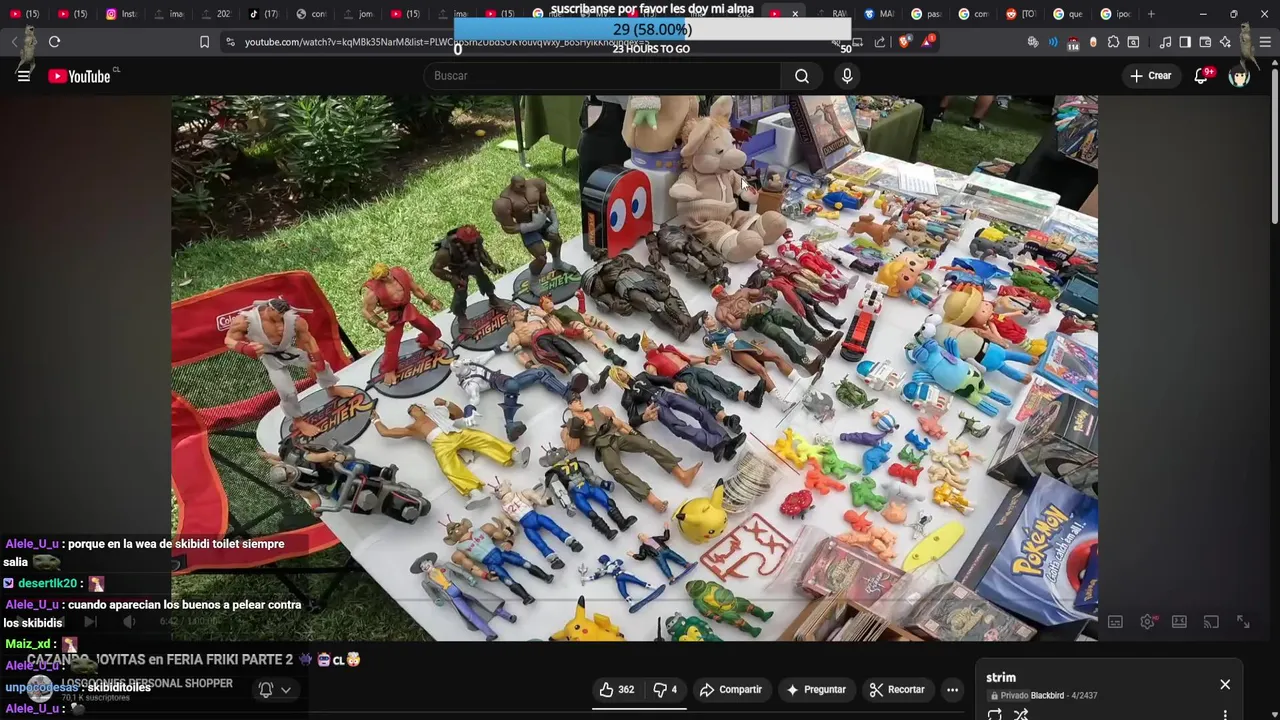Click the YouTube search magnifier button
Image resolution: width=1280 pixels, height=720 pixels.
tap(802, 76)
